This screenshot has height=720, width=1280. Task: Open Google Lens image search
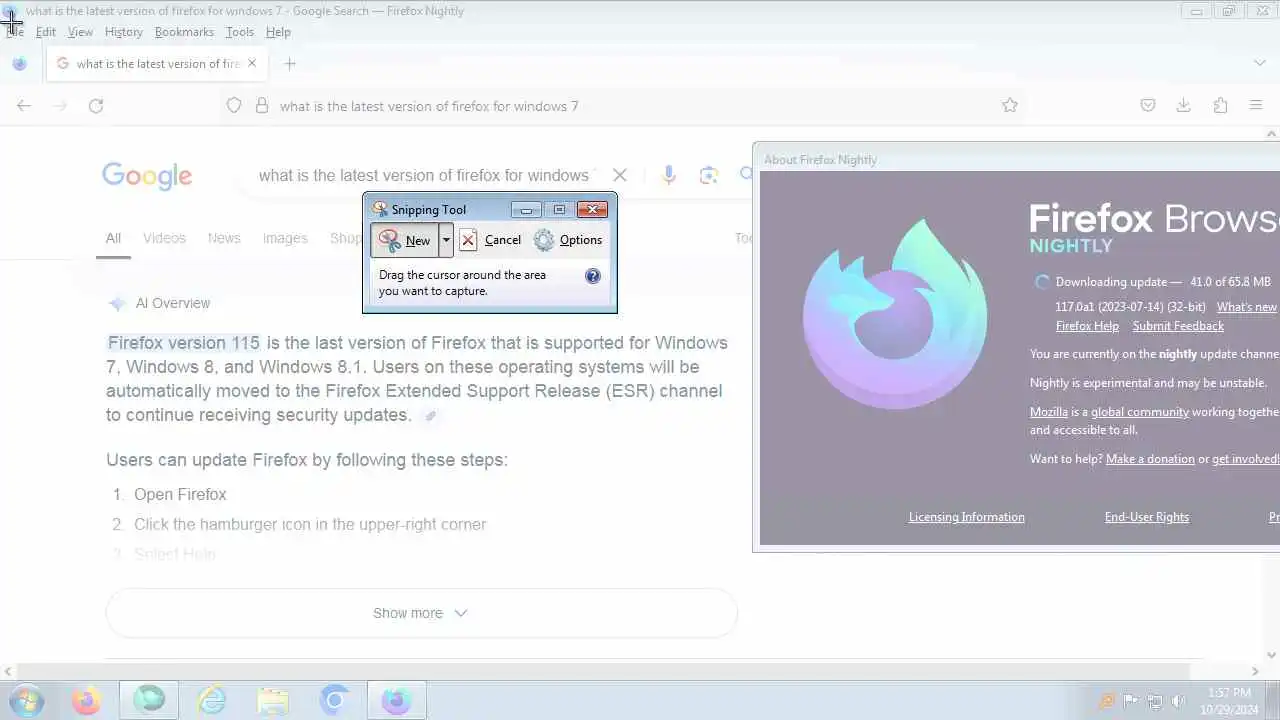[709, 175]
